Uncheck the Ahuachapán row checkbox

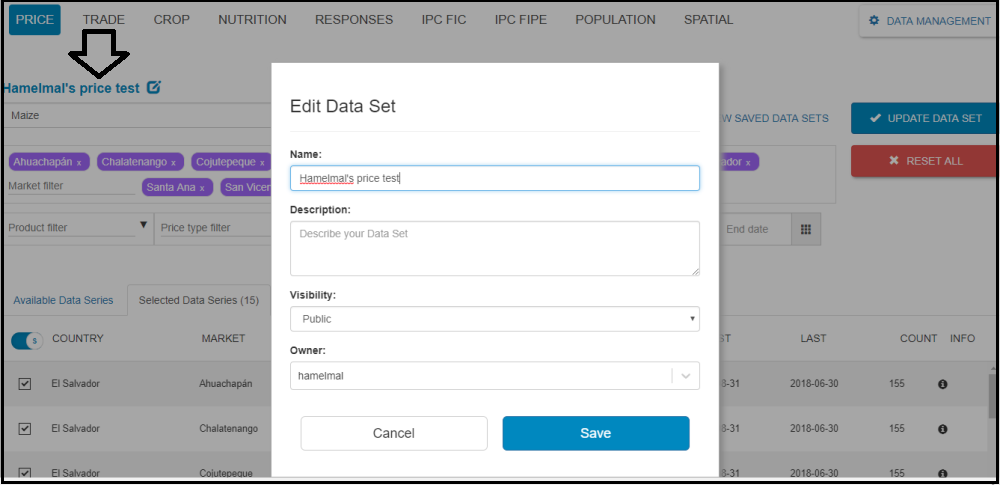(26, 384)
